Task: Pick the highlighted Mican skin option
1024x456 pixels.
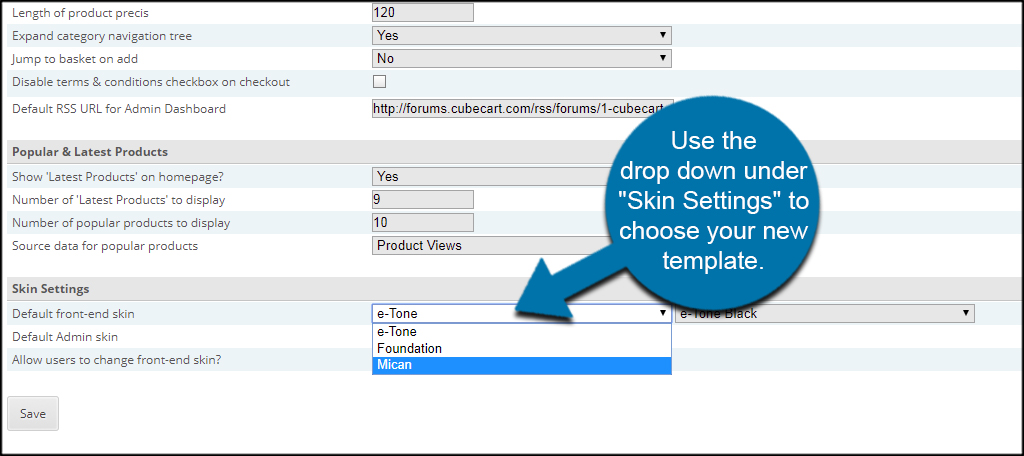Action: (520, 365)
